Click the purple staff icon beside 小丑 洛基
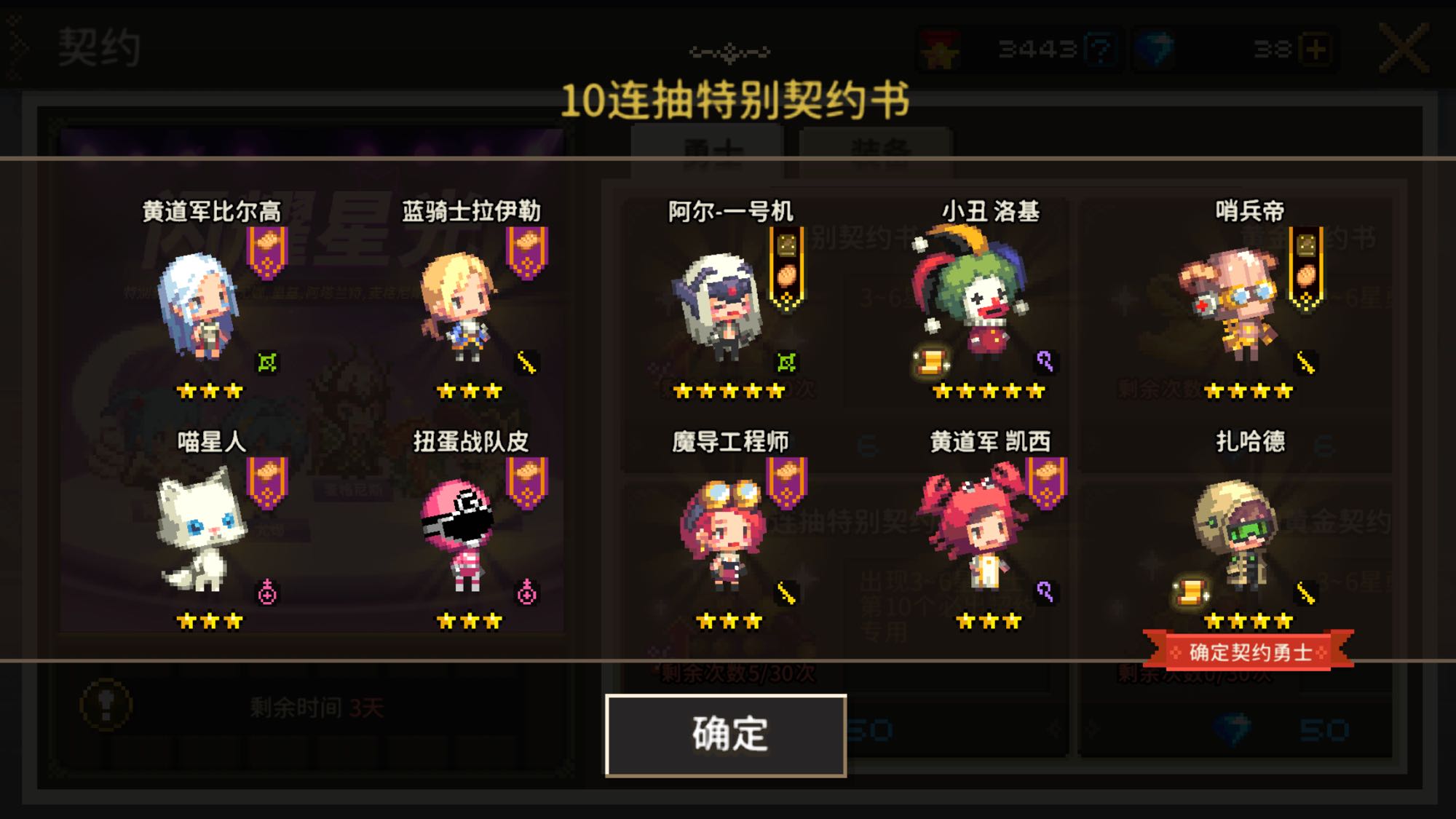 pos(1045,362)
